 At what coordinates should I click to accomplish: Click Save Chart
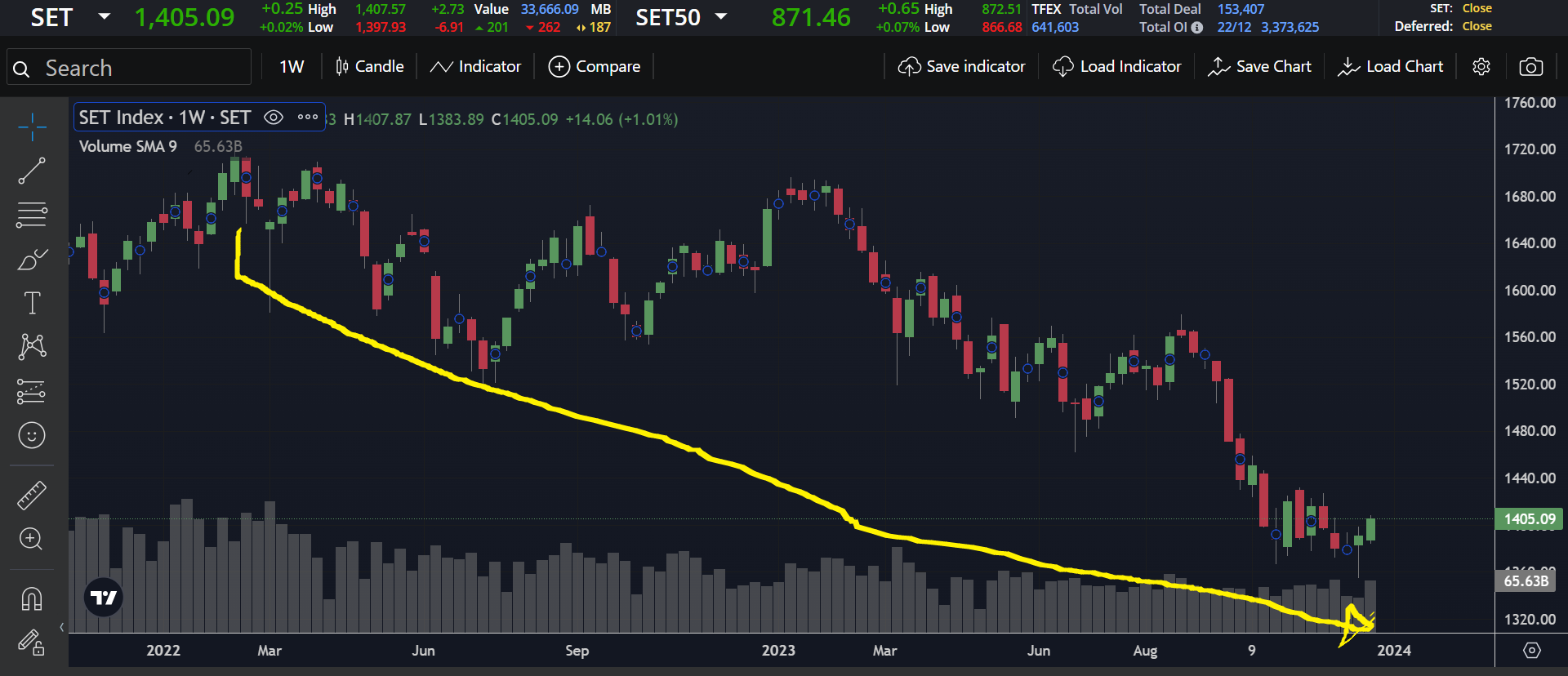click(1259, 67)
